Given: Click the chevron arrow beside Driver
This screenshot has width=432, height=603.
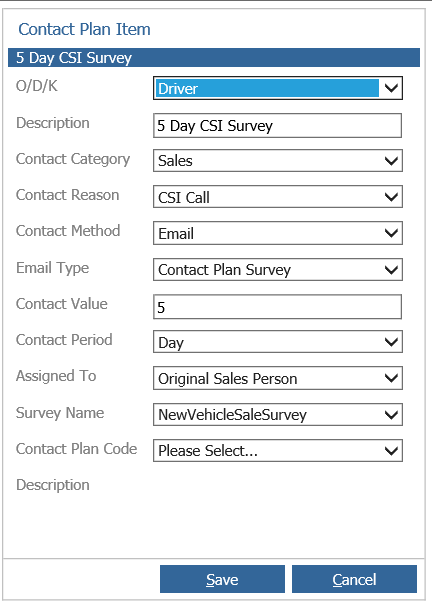Looking at the screenshot, I should (x=391, y=88).
